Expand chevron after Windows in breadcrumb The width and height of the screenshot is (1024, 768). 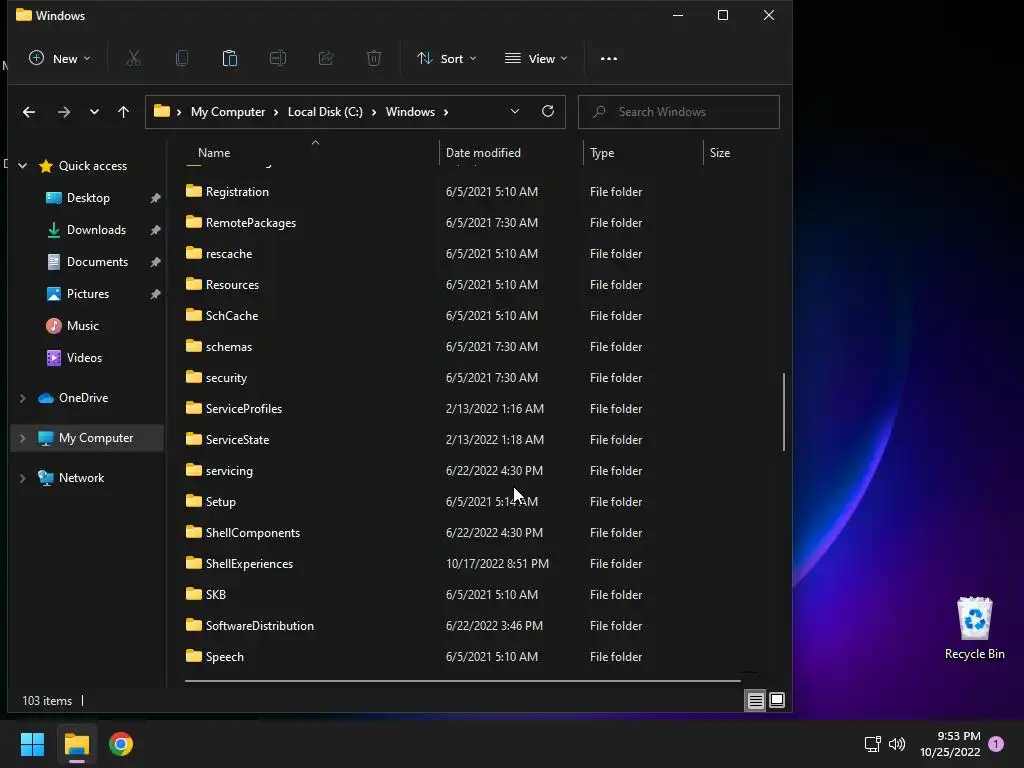click(446, 112)
